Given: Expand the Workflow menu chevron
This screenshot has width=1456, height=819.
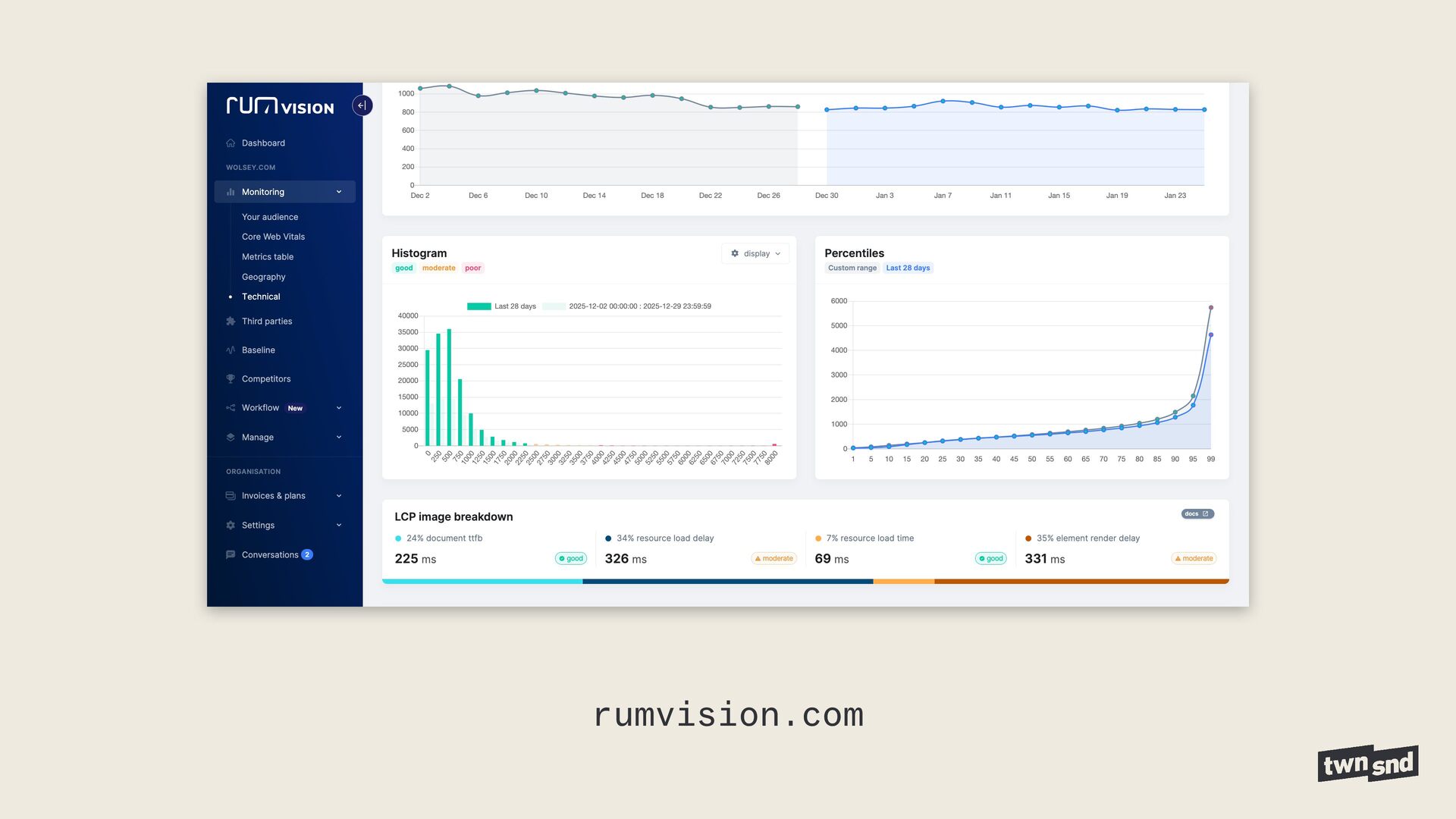Looking at the screenshot, I should pos(338,408).
